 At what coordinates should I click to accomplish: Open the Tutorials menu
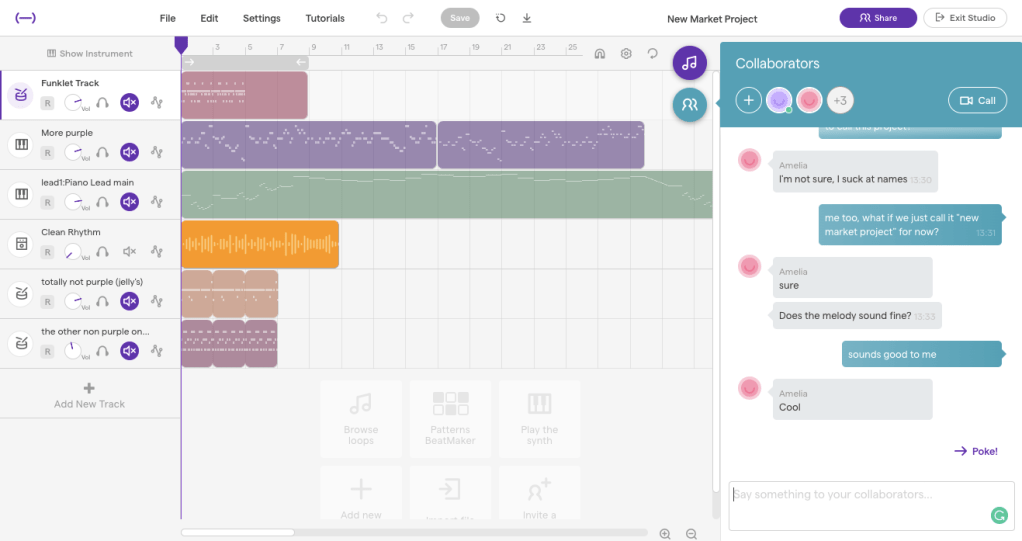325,18
